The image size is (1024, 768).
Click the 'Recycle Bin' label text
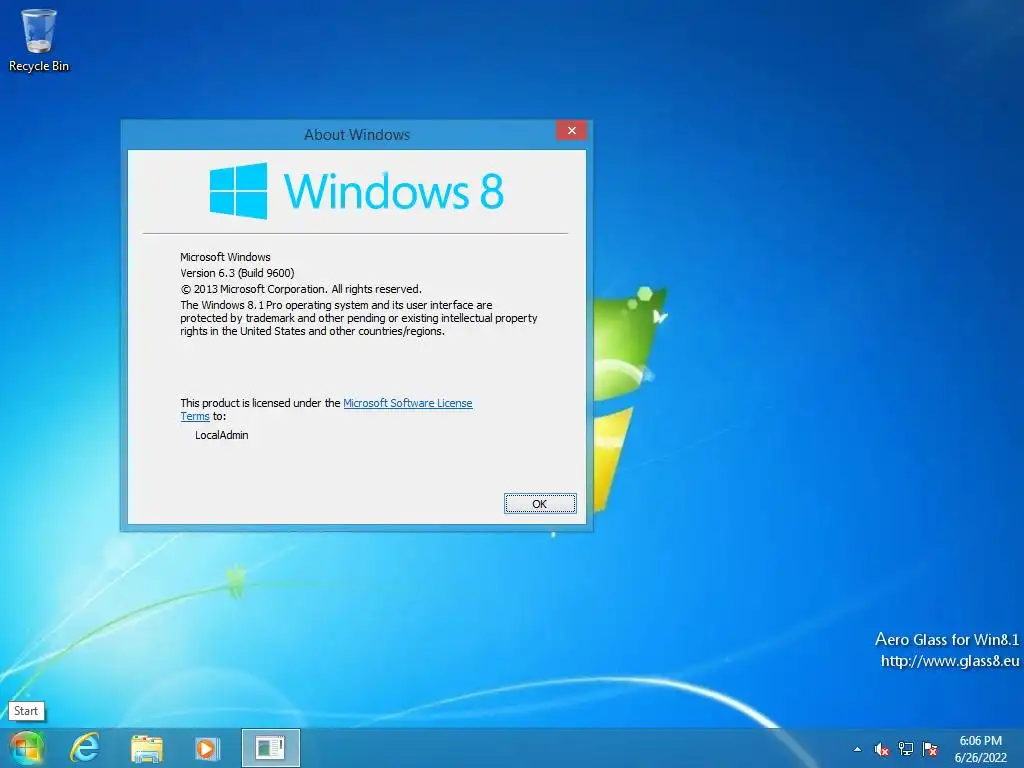tap(39, 66)
